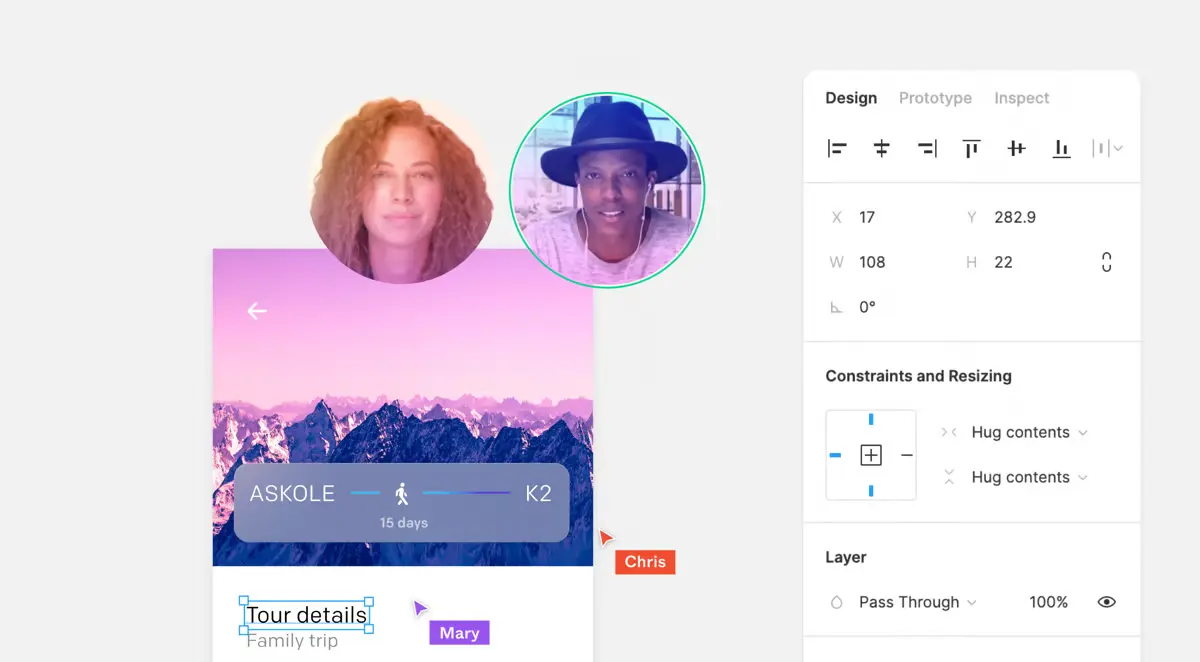The height and width of the screenshot is (662, 1200).
Task: Toggle constrain proportions lock
Action: click(1106, 262)
